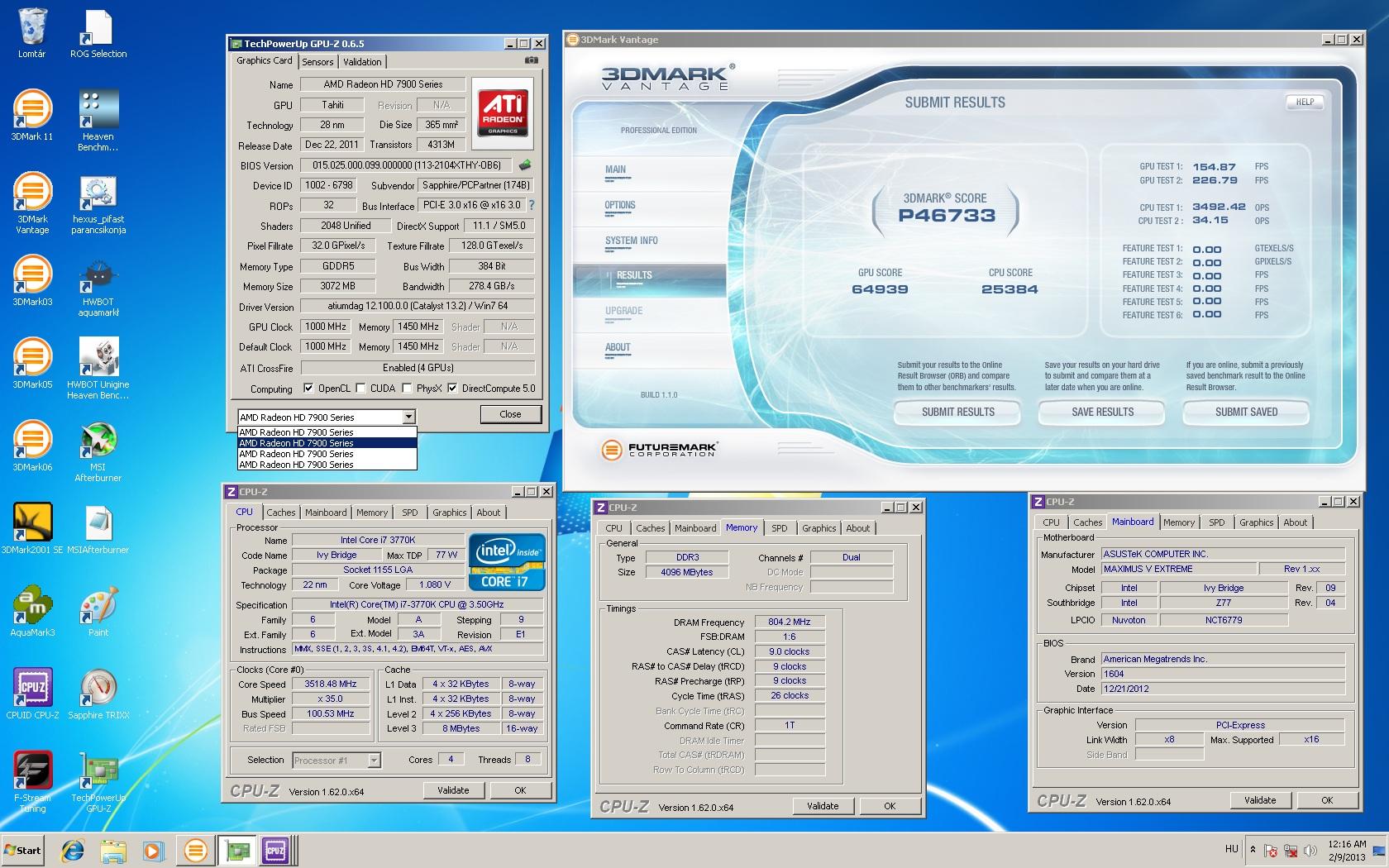Open the MSI Afterburner desktop shortcut
Image resolution: width=1389 pixels, height=868 pixels.
tap(98, 451)
